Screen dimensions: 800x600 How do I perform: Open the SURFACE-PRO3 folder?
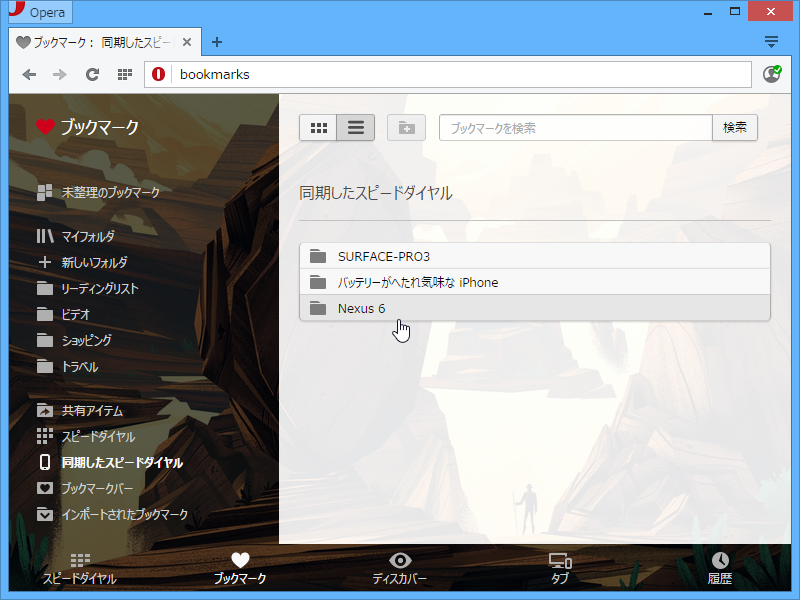(535, 256)
